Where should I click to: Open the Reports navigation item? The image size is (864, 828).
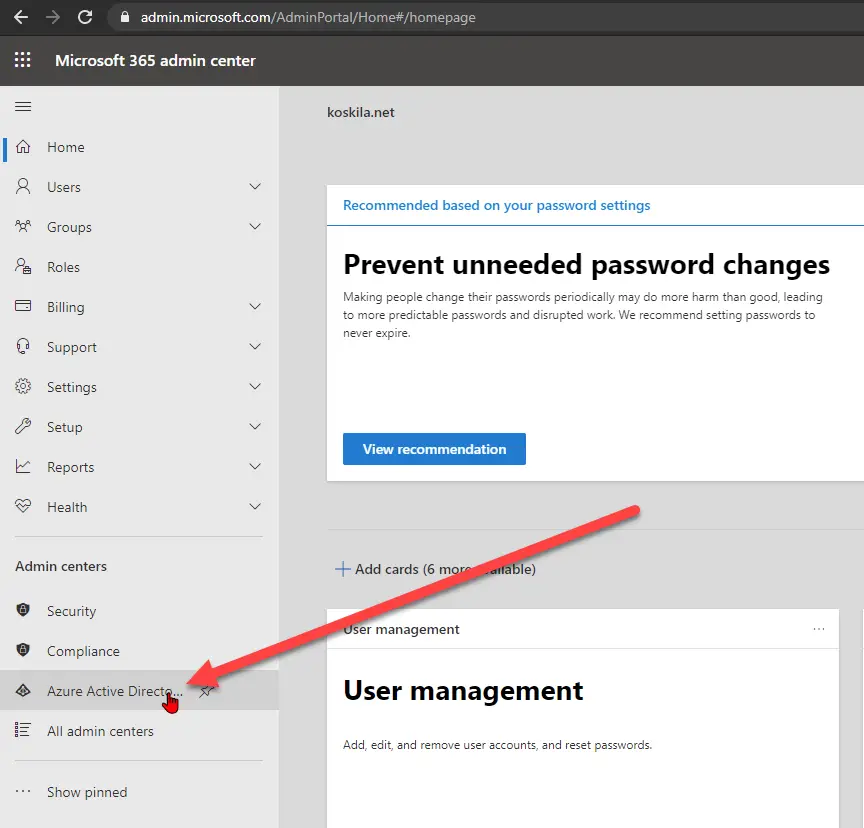(x=70, y=467)
